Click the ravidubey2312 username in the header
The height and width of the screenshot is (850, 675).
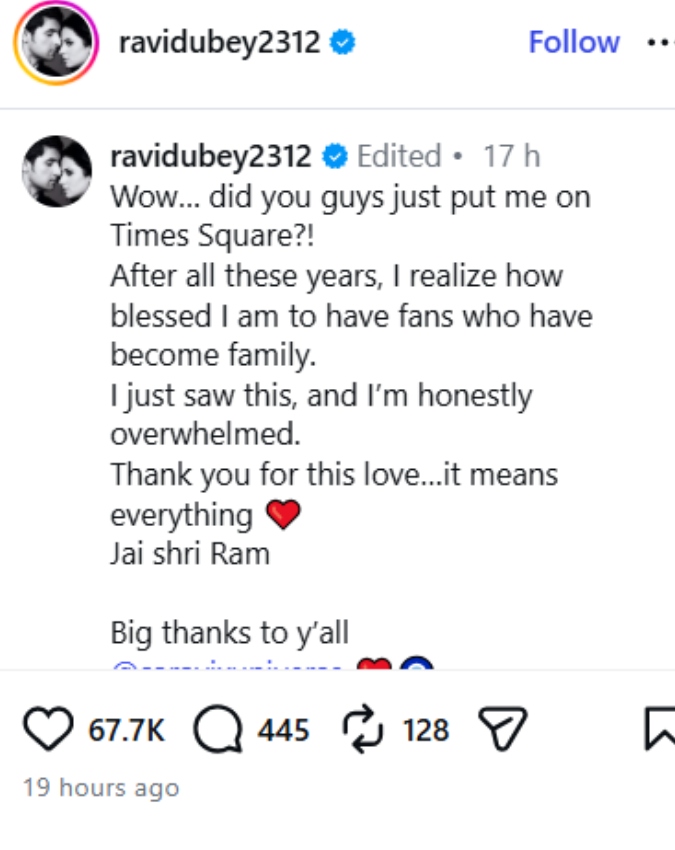pyautogui.click(x=219, y=43)
